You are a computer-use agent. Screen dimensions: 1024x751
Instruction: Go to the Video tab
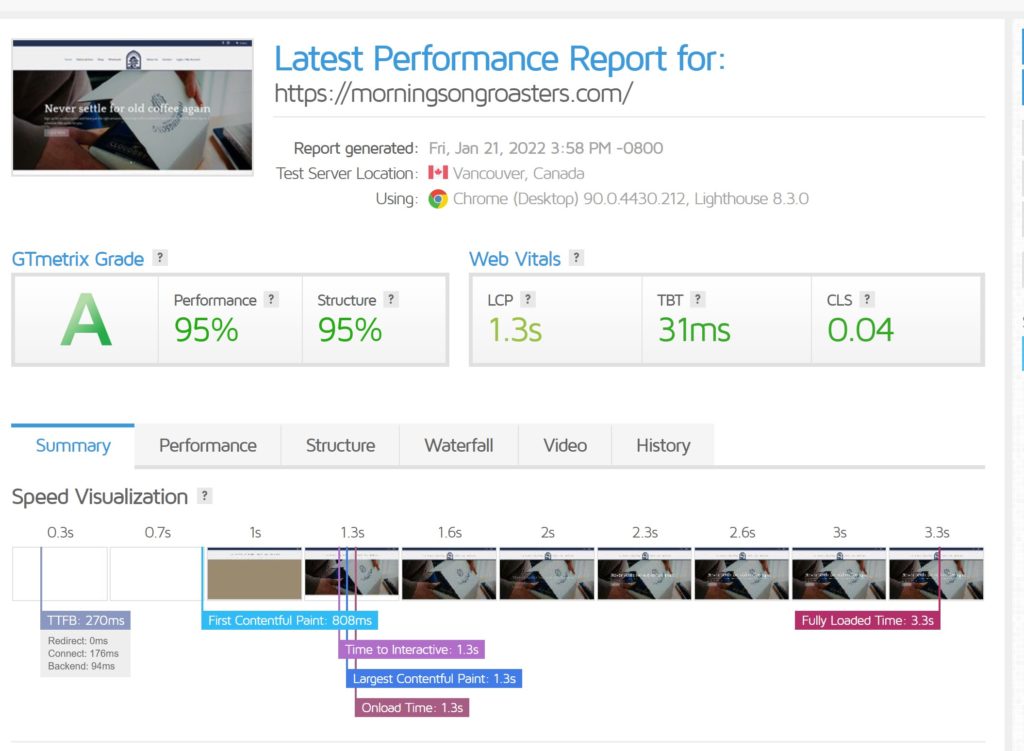[x=565, y=445]
